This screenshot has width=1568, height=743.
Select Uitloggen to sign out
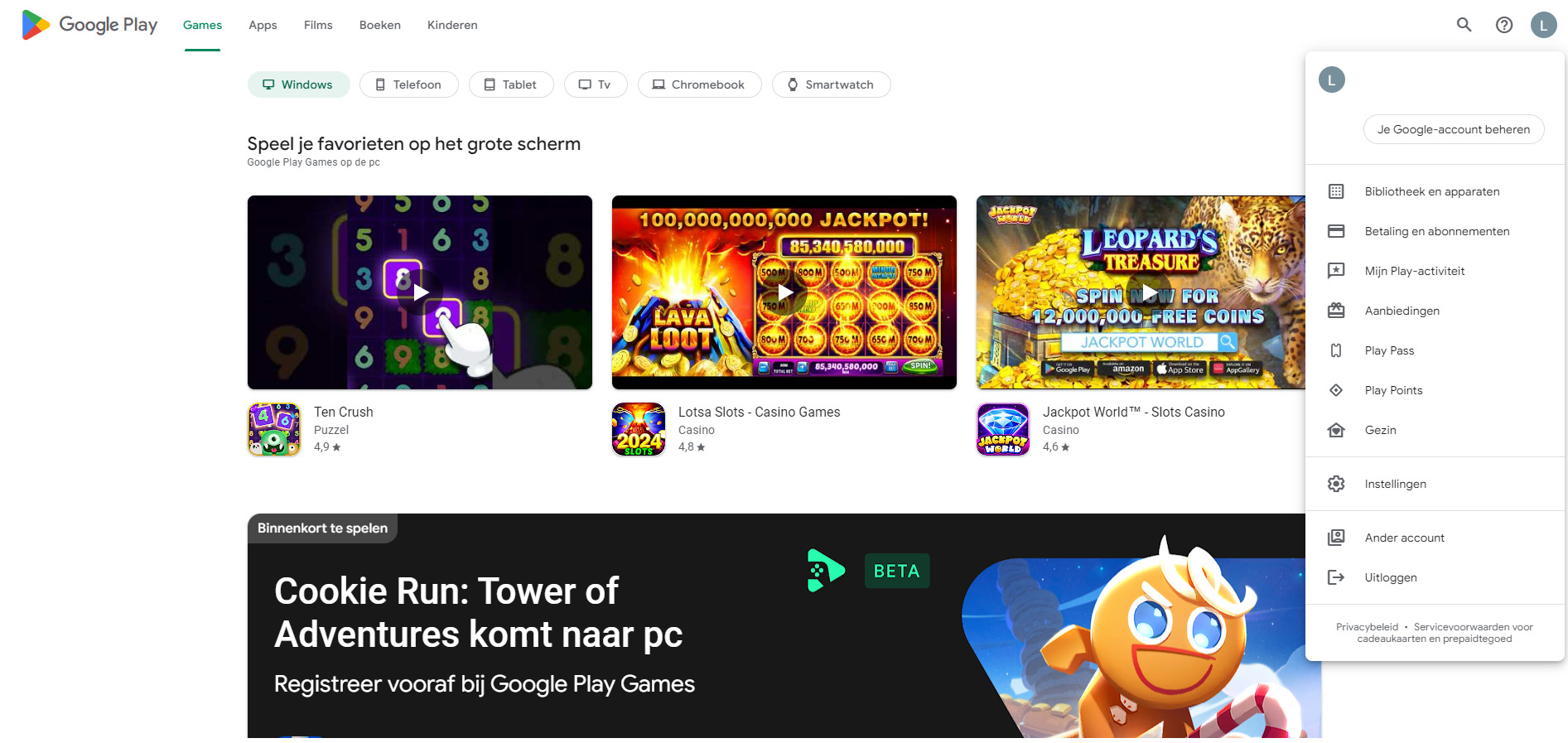pyautogui.click(x=1435, y=577)
